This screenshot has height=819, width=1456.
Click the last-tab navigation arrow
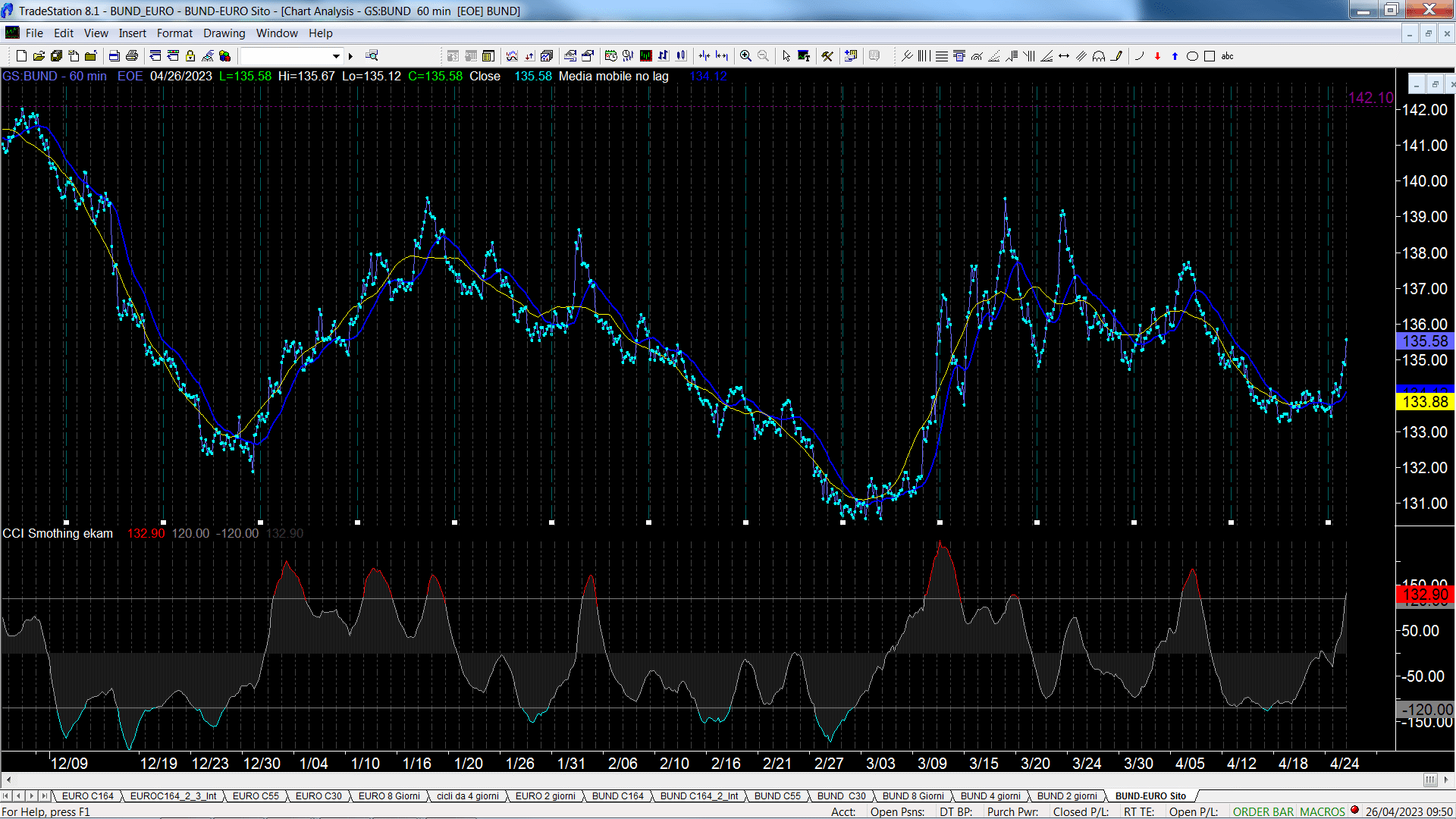pyautogui.click(x=45, y=795)
